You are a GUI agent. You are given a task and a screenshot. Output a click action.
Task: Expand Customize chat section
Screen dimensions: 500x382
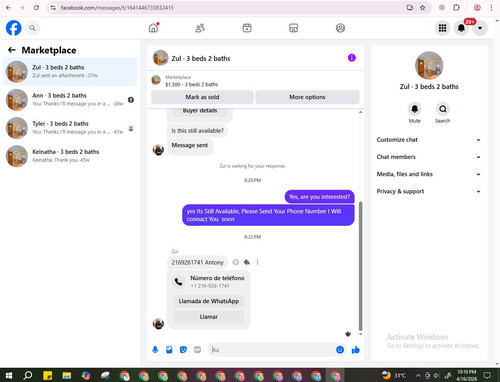coord(429,140)
